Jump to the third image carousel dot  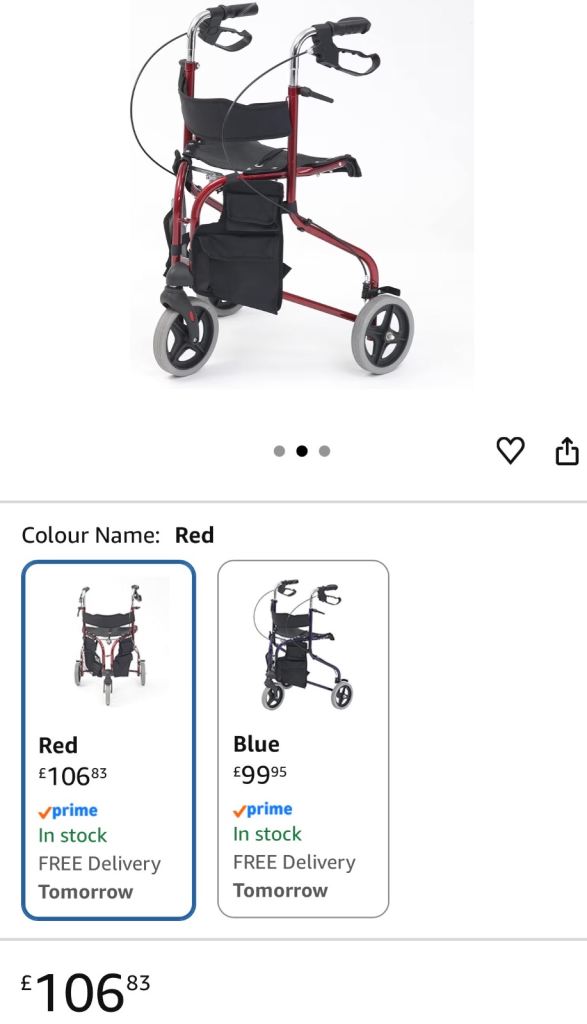coord(325,451)
